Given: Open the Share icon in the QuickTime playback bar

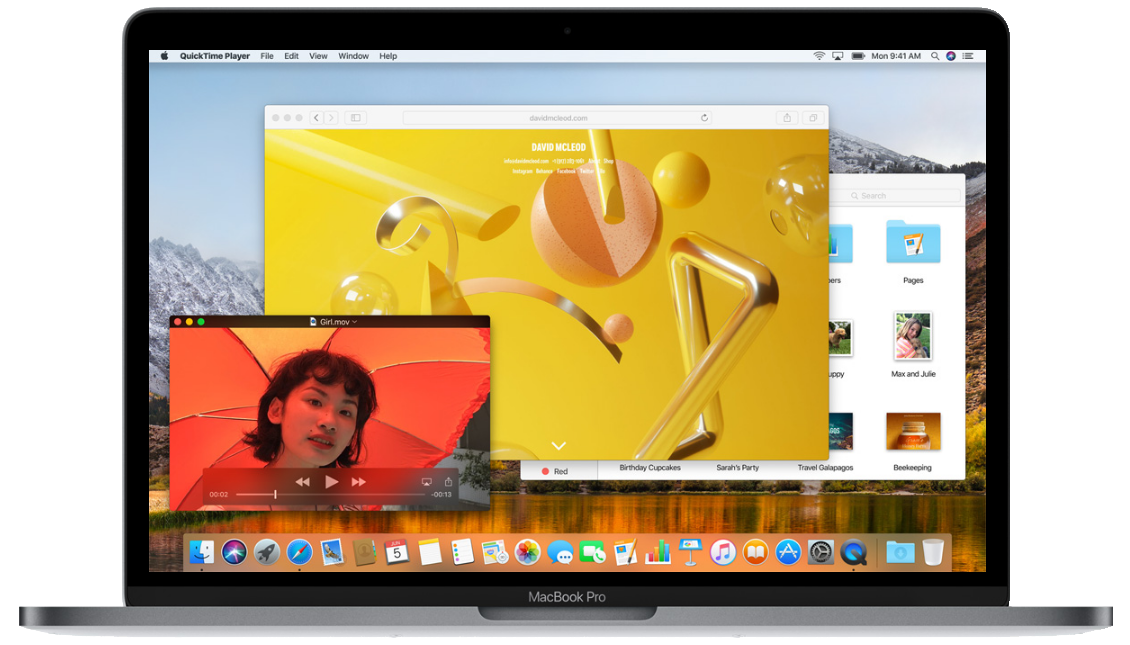Looking at the screenshot, I should [x=448, y=481].
